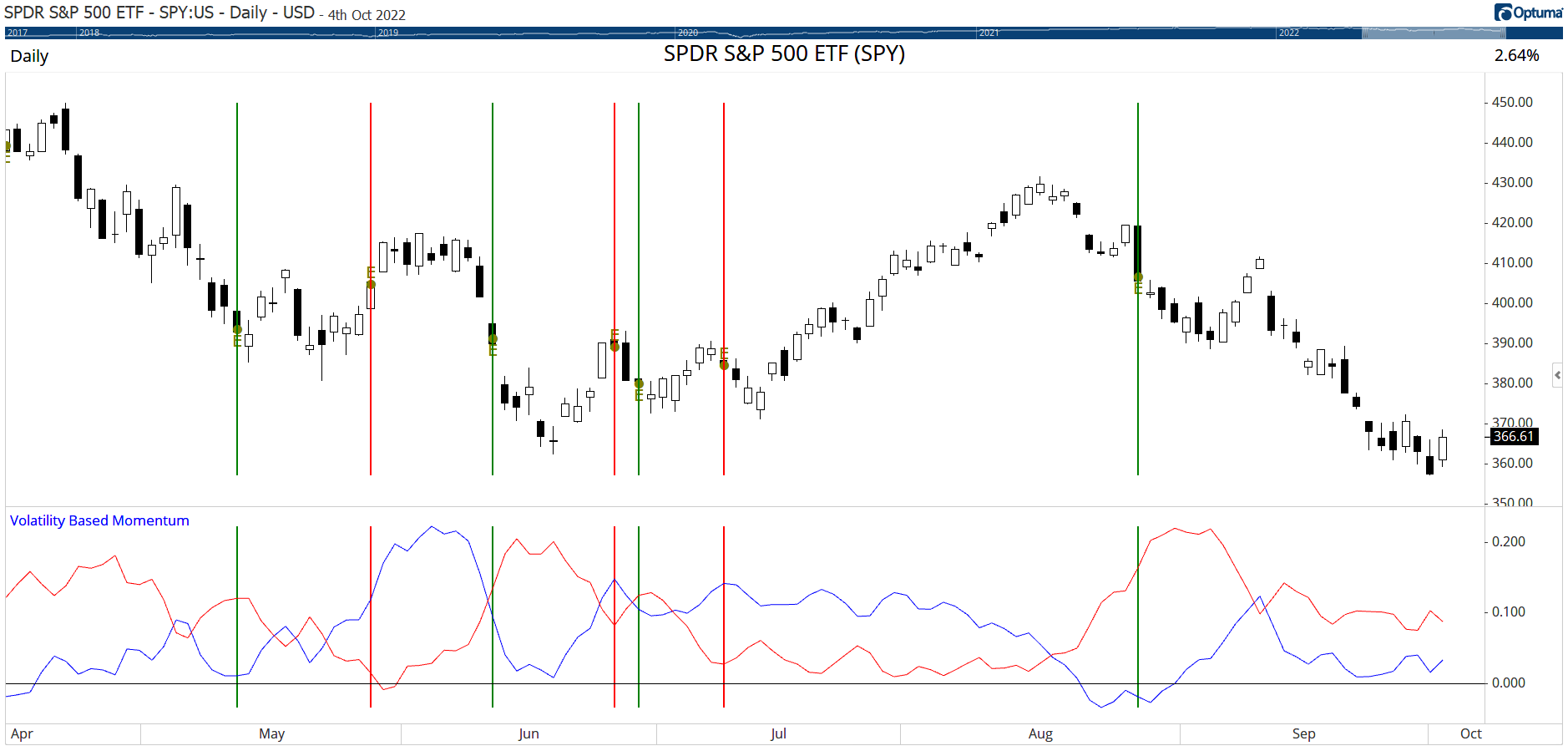1568x751 pixels.
Task: Click the 366.61 last price tag
Action: click(x=1514, y=436)
